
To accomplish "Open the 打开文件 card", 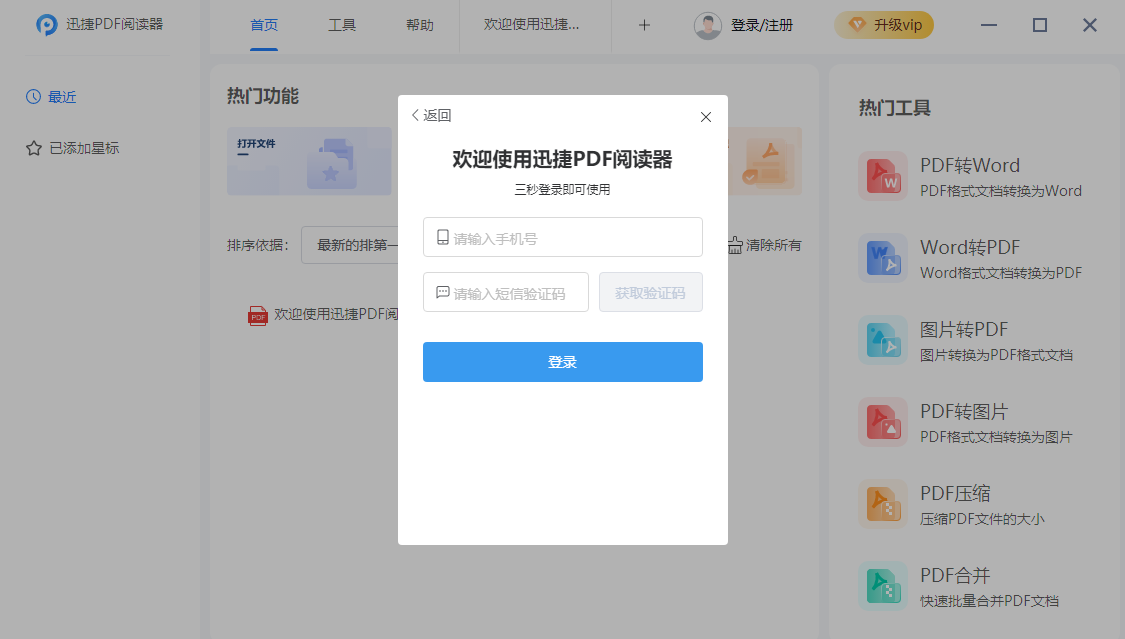I will click(309, 161).
